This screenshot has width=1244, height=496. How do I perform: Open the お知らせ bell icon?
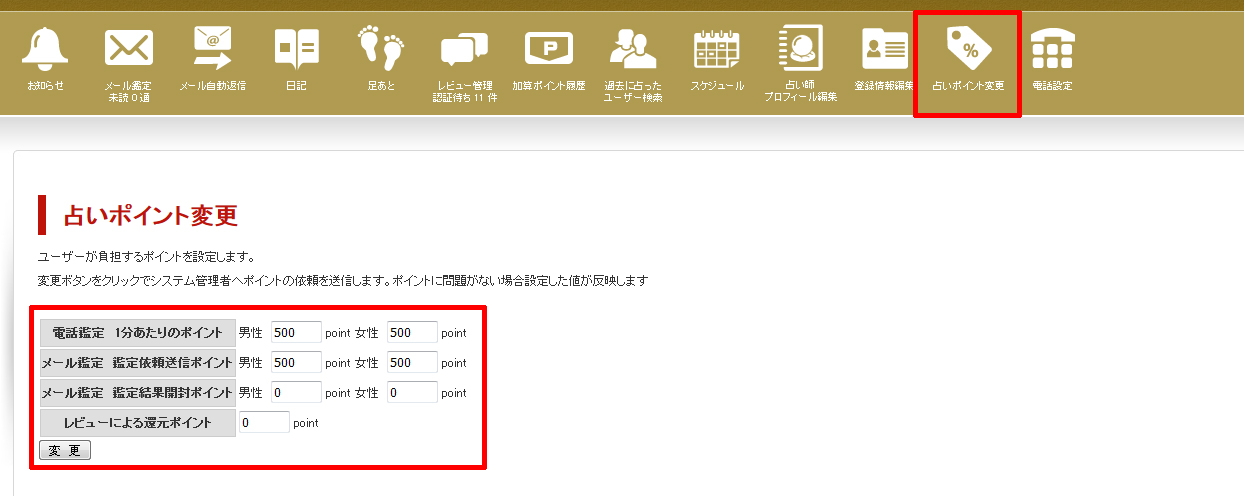(x=46, y=48)
